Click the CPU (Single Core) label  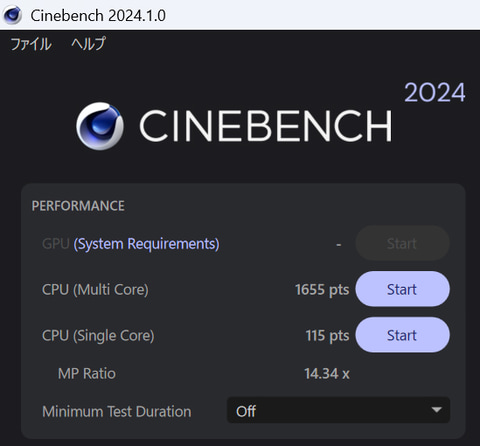98,335
